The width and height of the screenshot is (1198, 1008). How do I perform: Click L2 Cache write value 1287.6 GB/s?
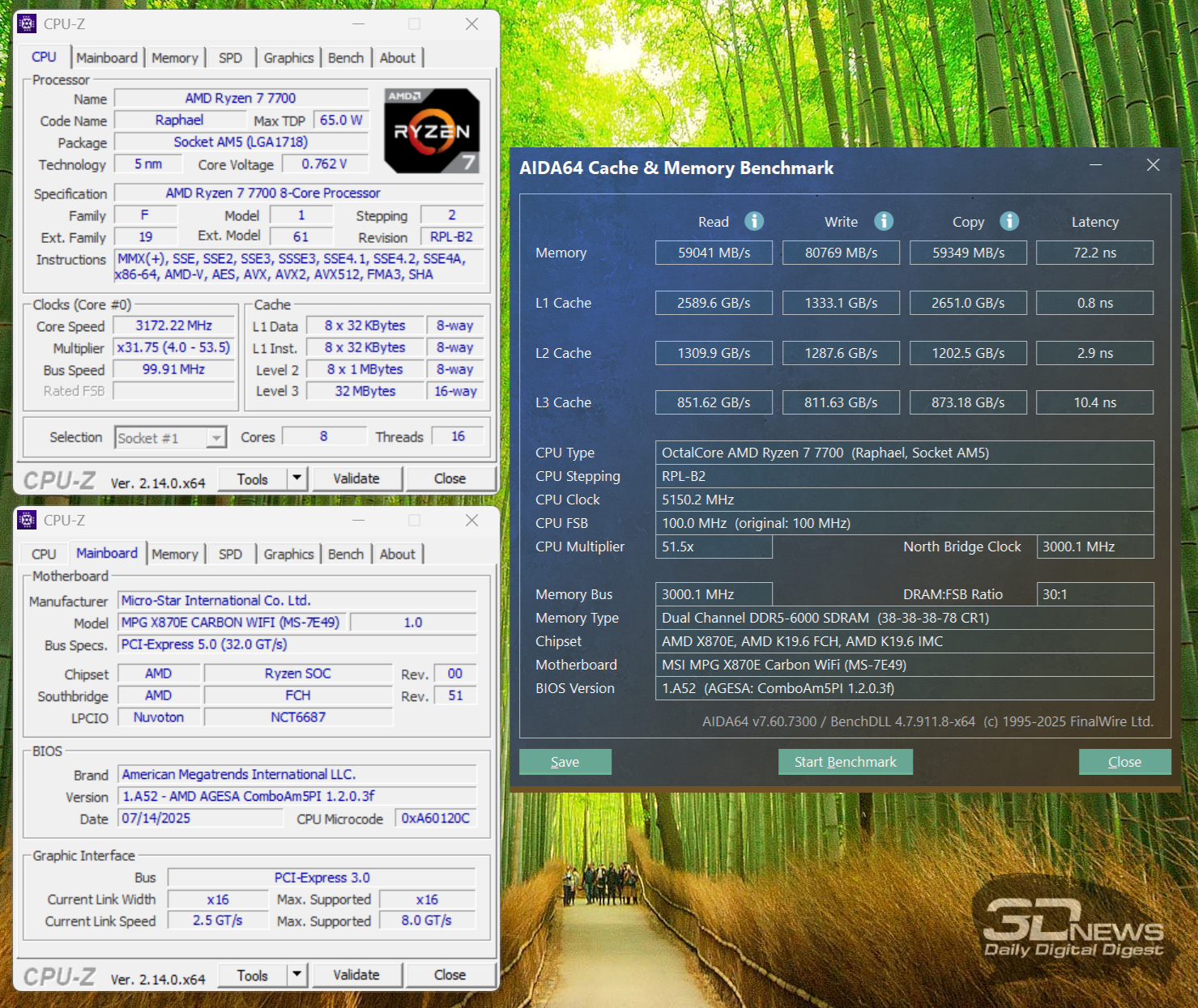tap(841, 353)
